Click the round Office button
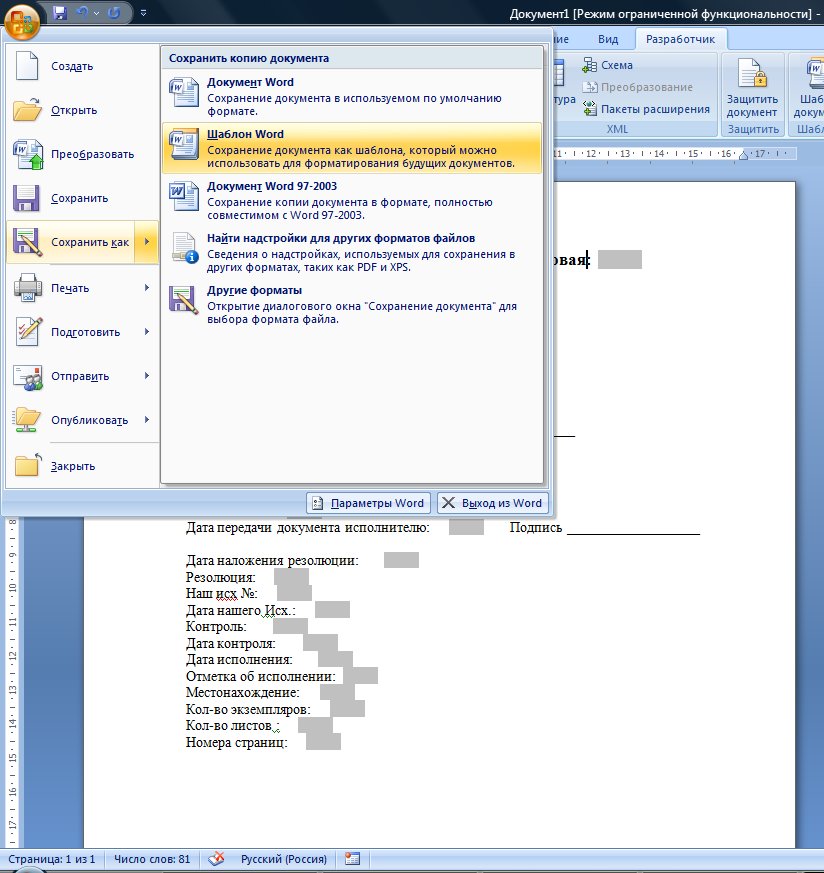824x873 pixels. click(22, 21)
